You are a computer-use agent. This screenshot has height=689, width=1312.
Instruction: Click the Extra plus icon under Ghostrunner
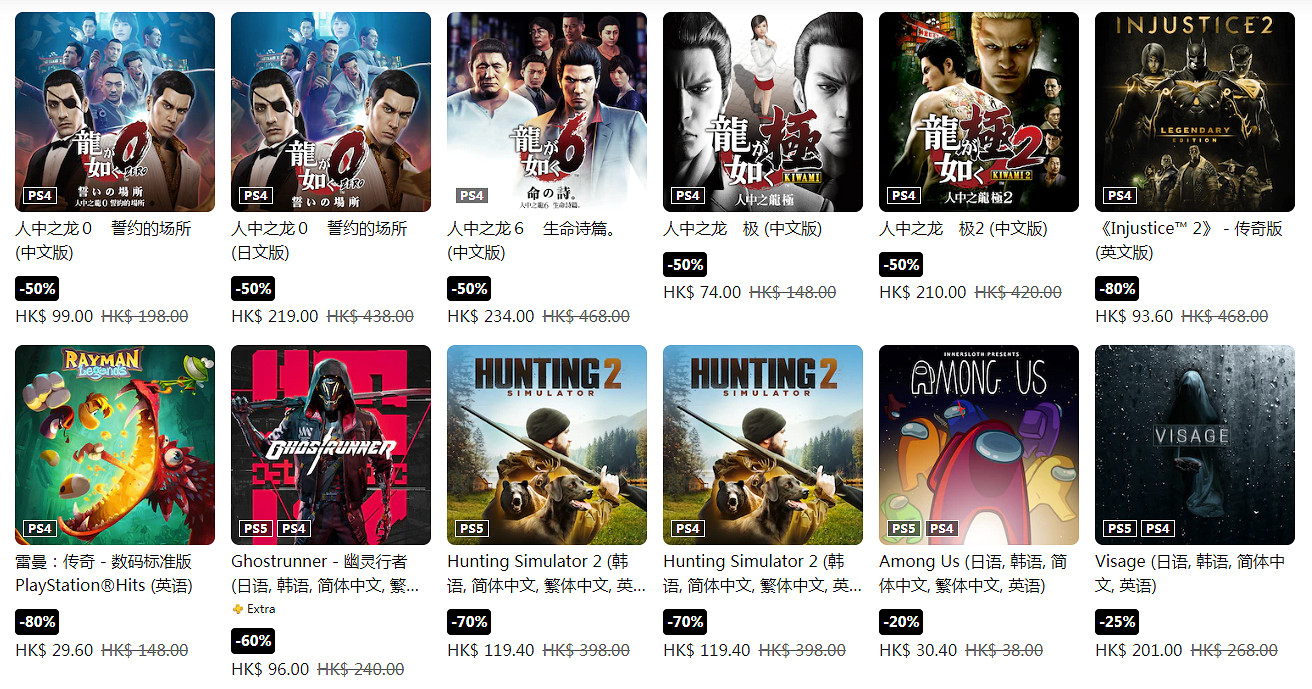coord(237,609)
